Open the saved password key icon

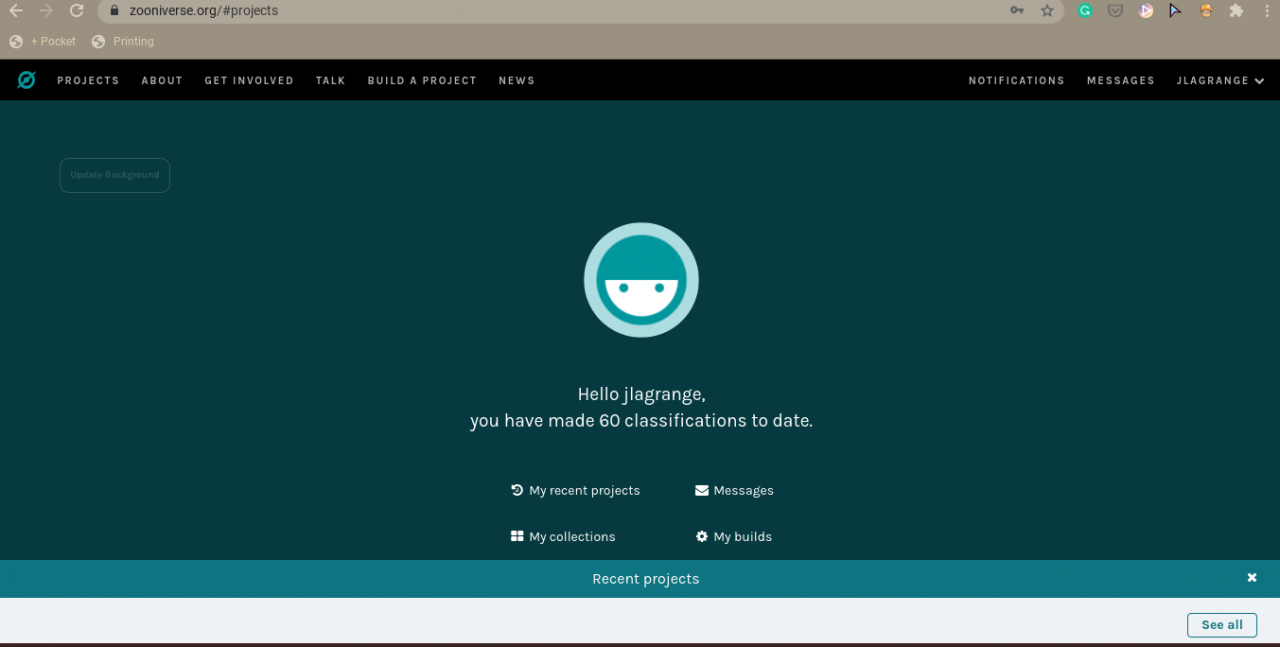[x=1017, y=11]
